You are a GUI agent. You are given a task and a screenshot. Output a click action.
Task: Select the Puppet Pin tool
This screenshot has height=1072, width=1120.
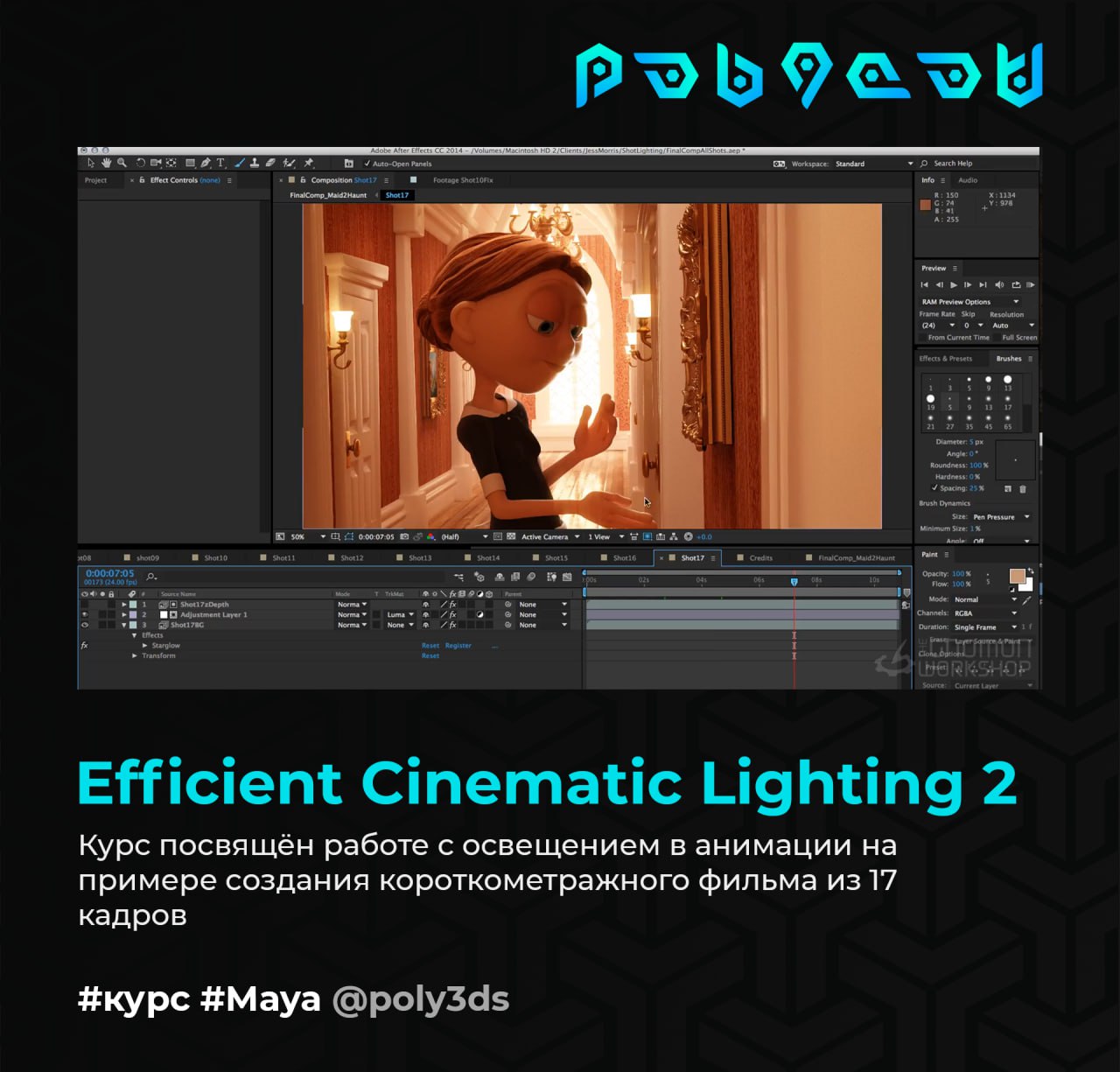(x=308, y=163)
